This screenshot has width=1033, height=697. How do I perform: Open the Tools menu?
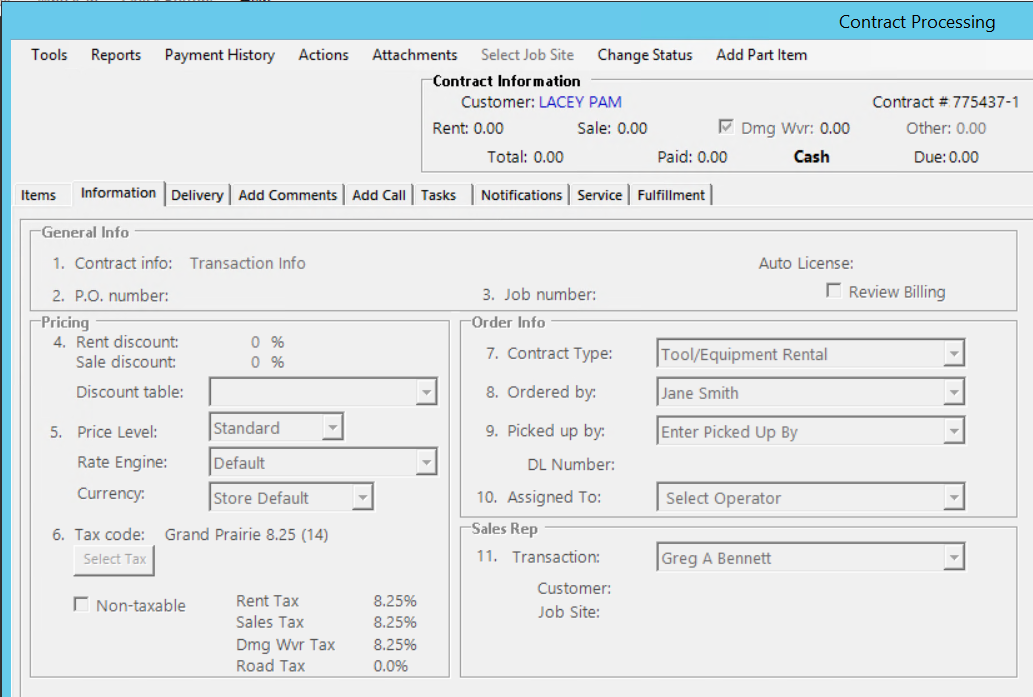click(49, 55)
